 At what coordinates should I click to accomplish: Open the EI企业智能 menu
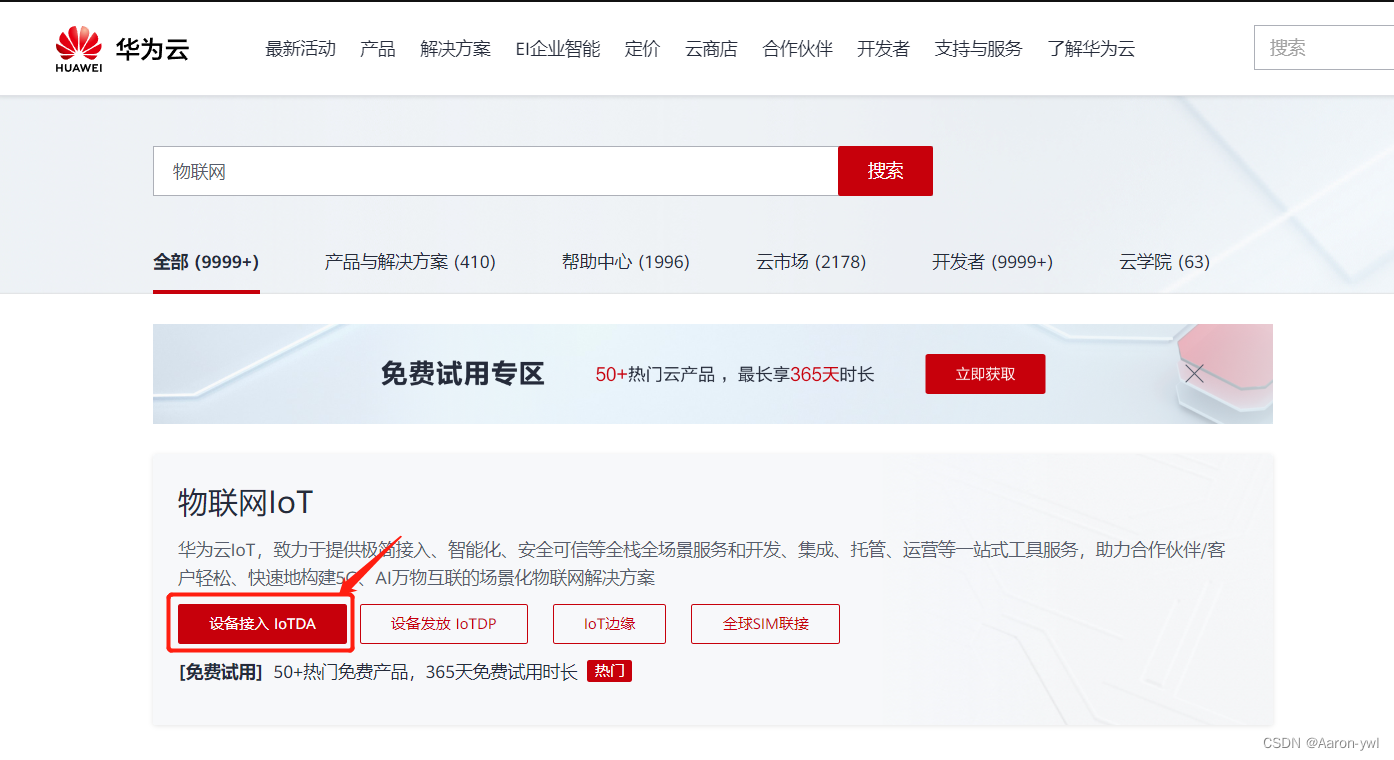tap(558, 49)
